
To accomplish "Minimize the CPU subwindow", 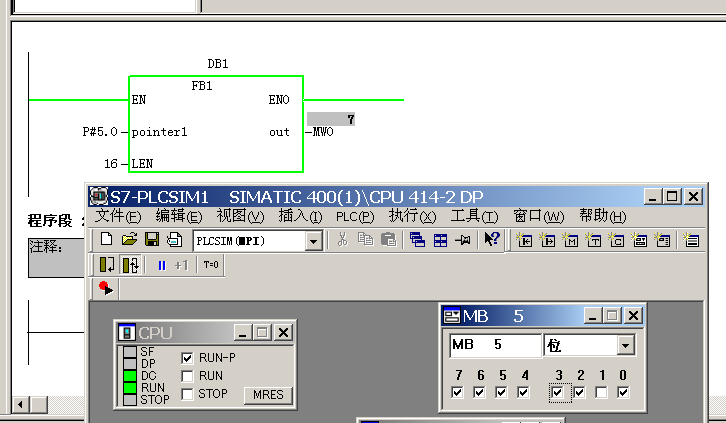I will coord(242,332).
